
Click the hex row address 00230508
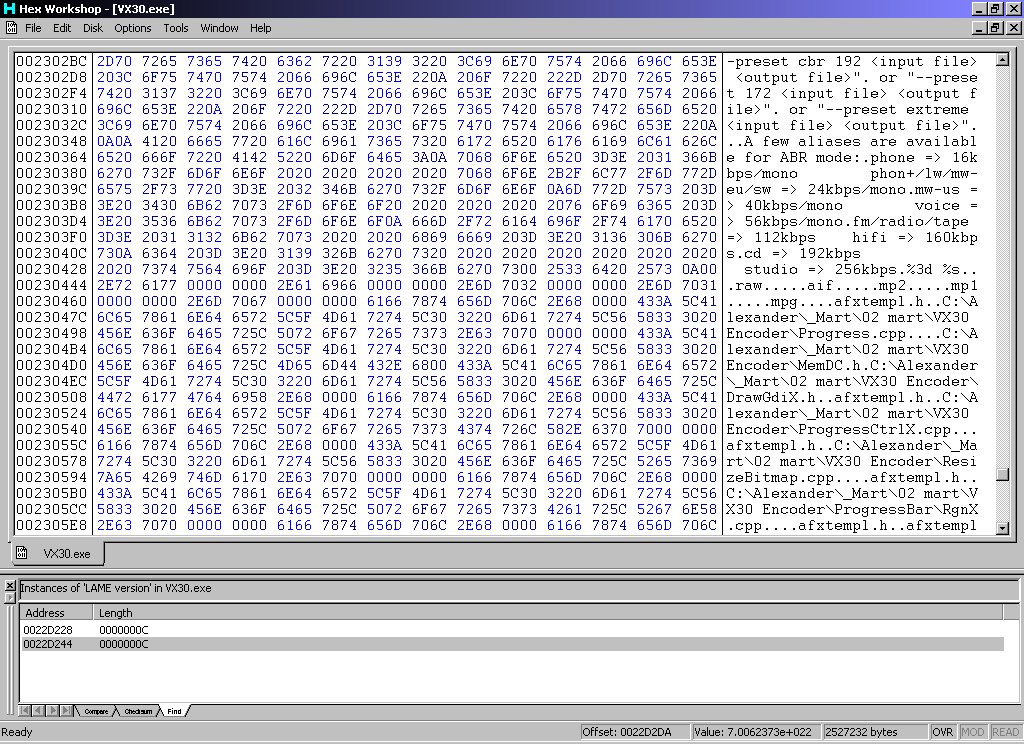(52, 397)
